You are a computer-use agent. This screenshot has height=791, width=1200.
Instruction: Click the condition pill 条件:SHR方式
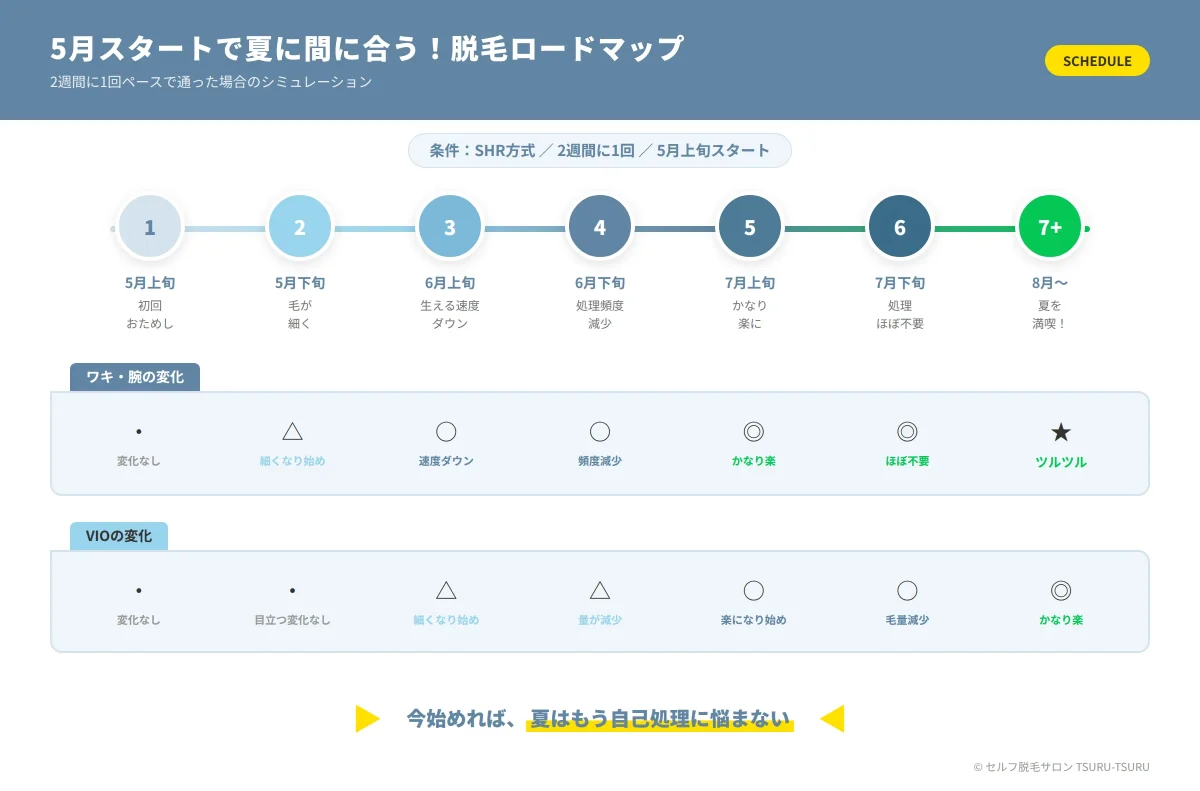point(600,151)
